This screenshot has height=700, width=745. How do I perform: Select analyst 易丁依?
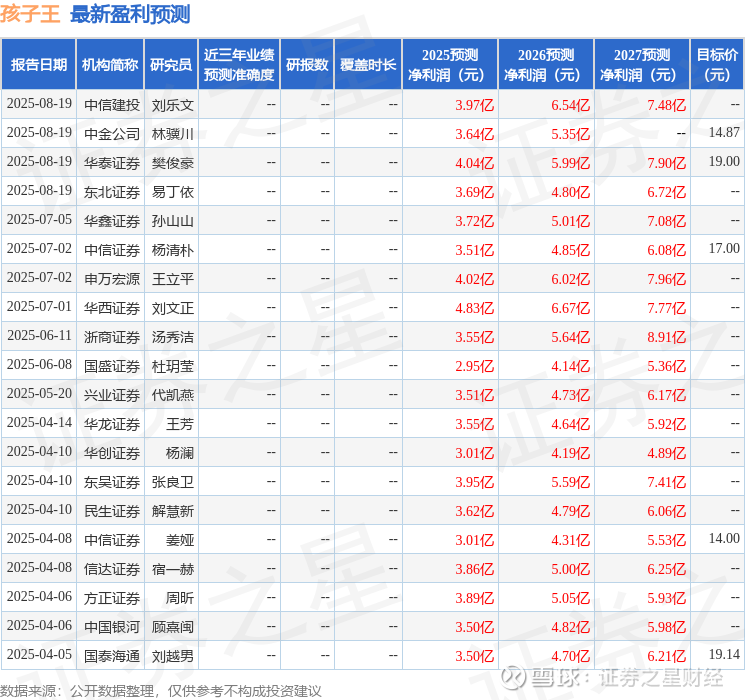tap(173, 192)
